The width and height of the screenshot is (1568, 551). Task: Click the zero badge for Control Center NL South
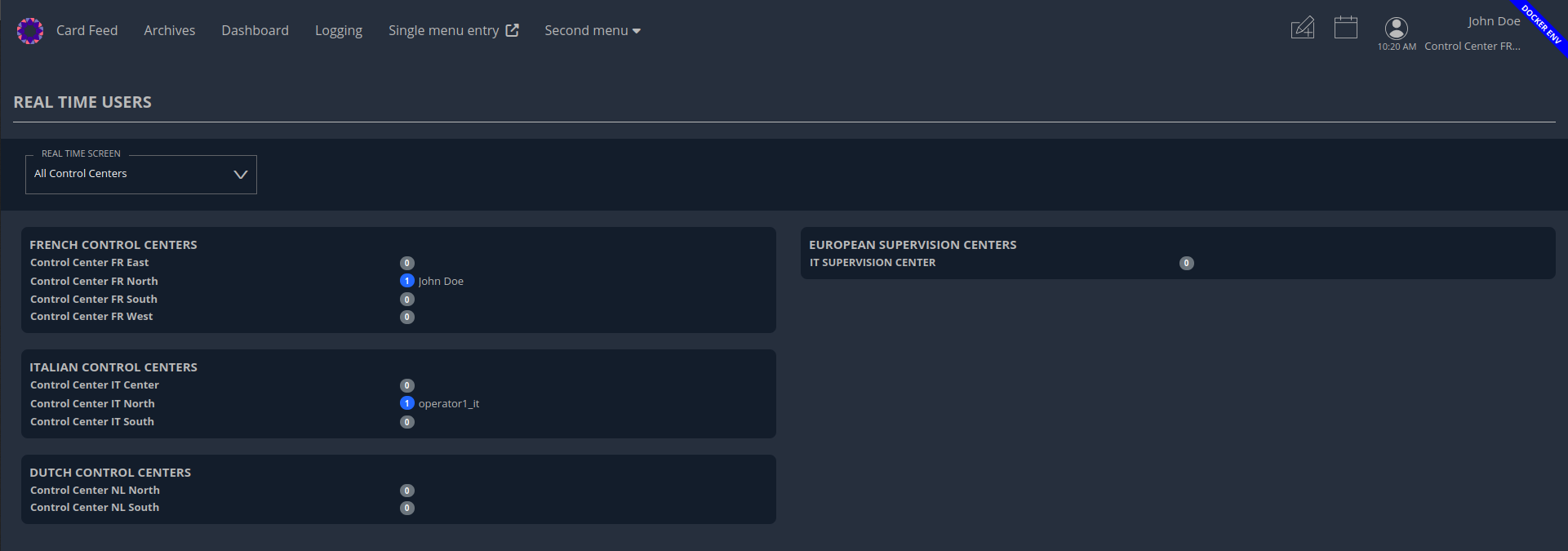(x=407, y=508)
